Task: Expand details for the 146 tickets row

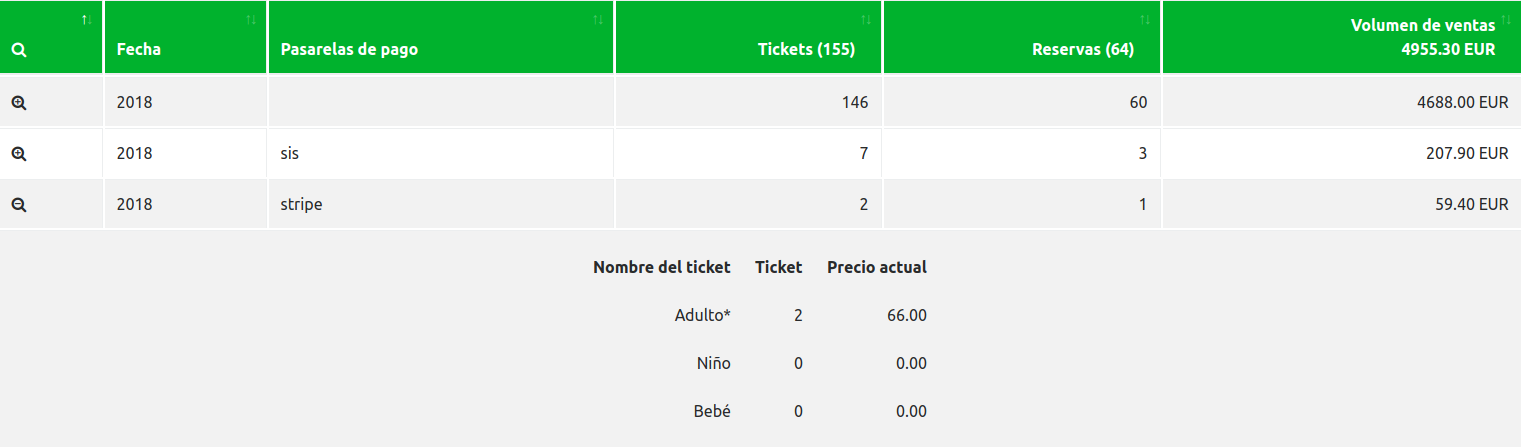Action: pyautogui.click(x=18, y=102)
